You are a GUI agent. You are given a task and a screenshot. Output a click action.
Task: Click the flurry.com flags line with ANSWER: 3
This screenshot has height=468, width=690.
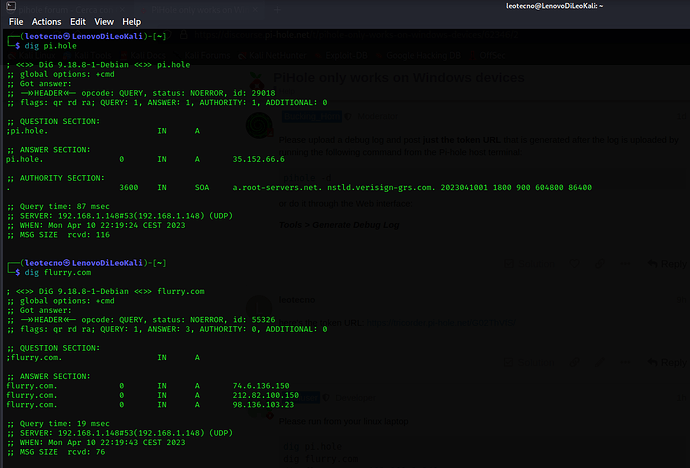pos(167,329)
